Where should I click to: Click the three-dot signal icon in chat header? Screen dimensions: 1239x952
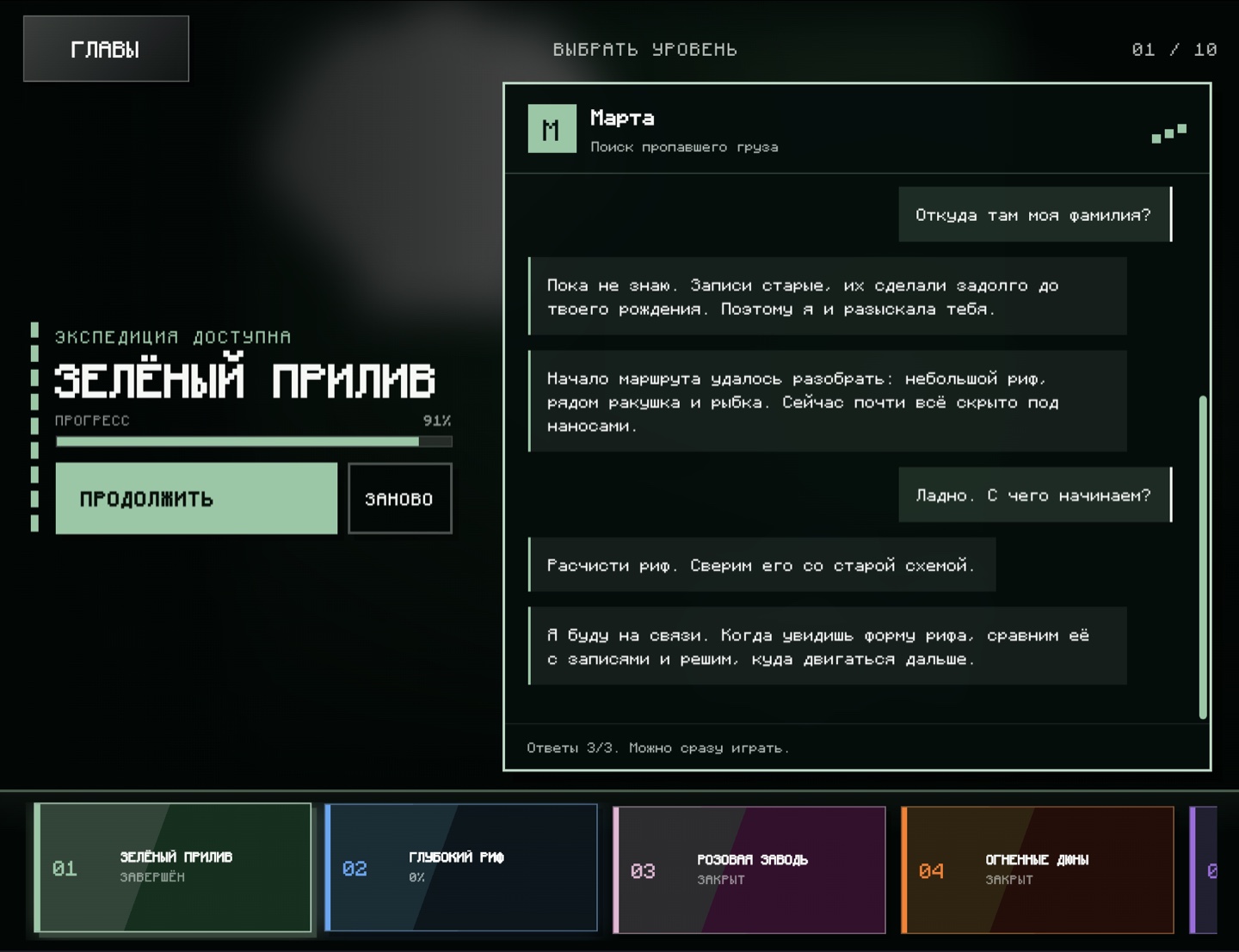(1169, 133)
